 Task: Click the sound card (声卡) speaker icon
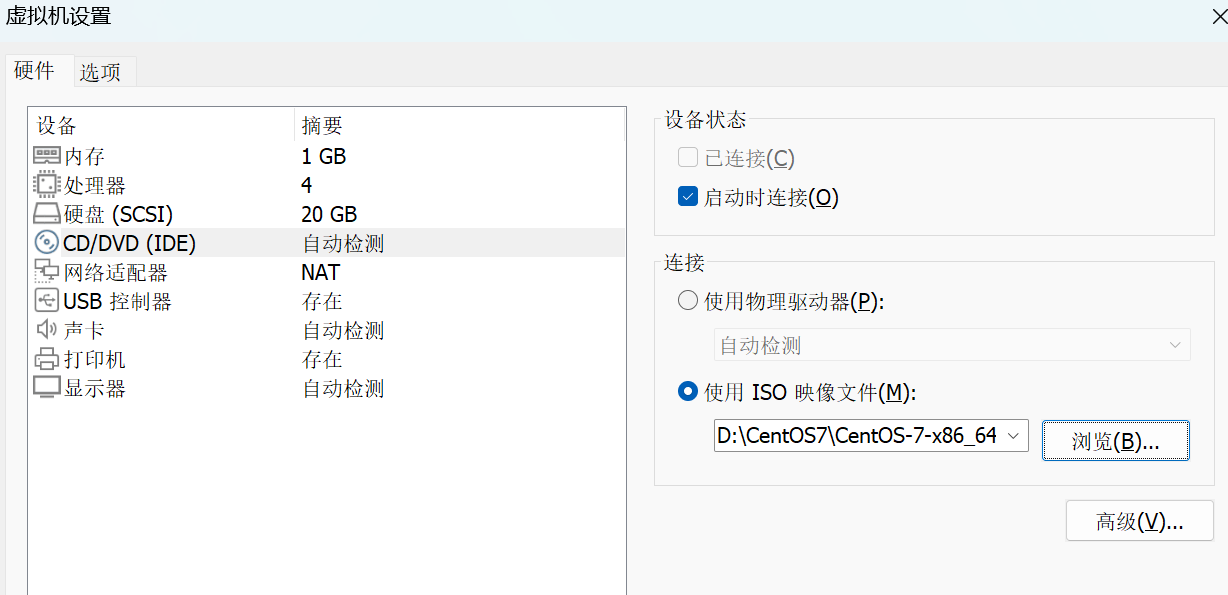47,330
